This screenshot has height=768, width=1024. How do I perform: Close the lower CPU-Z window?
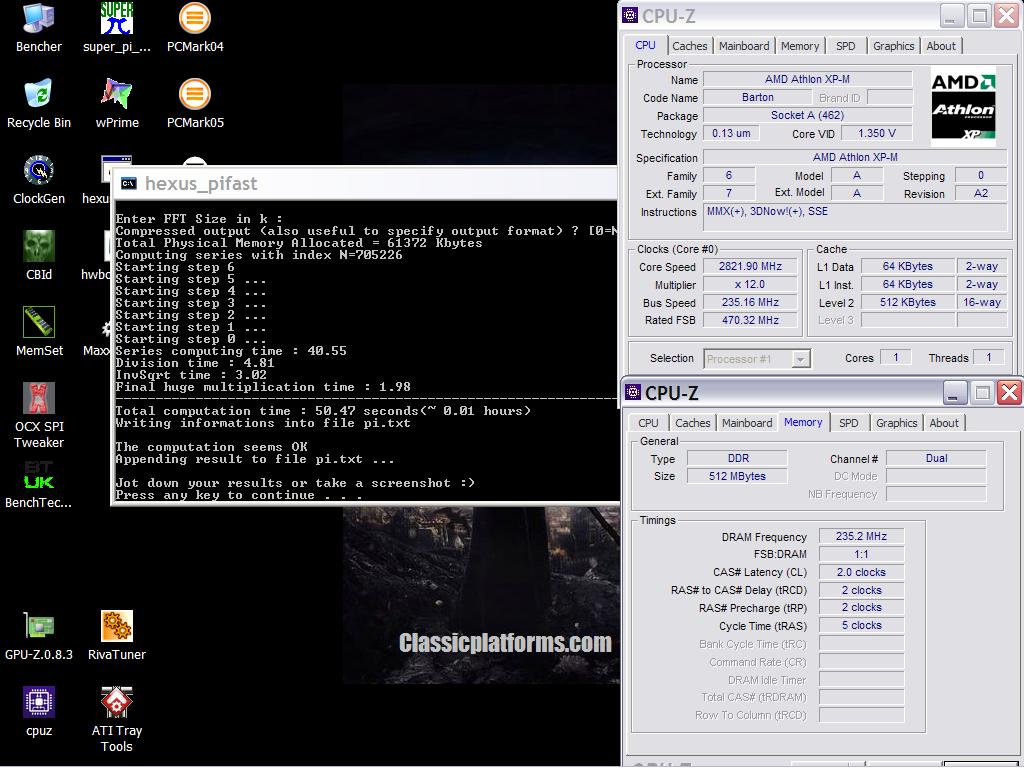(1010, 392)
